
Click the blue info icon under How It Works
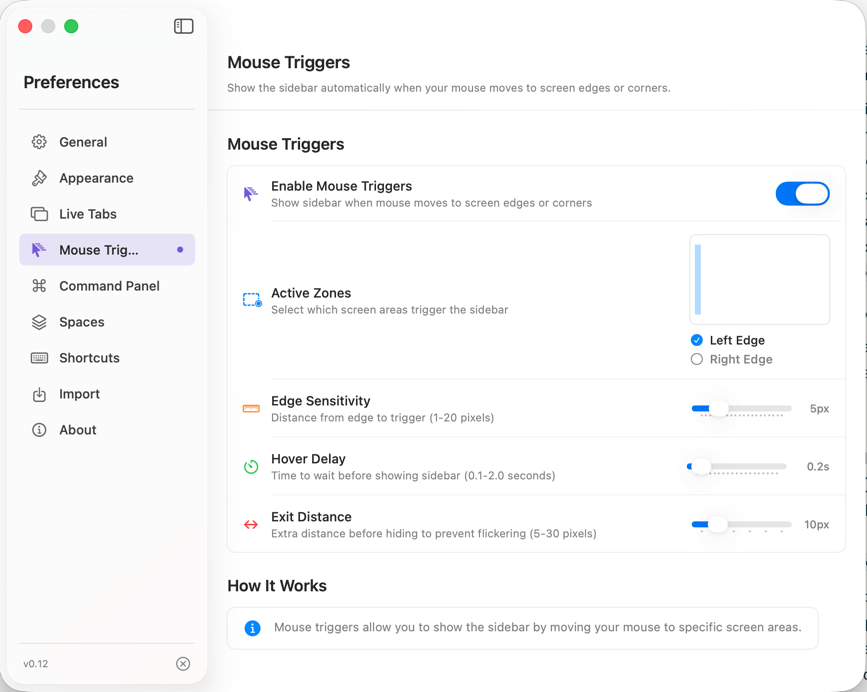[x=252, y=628]
